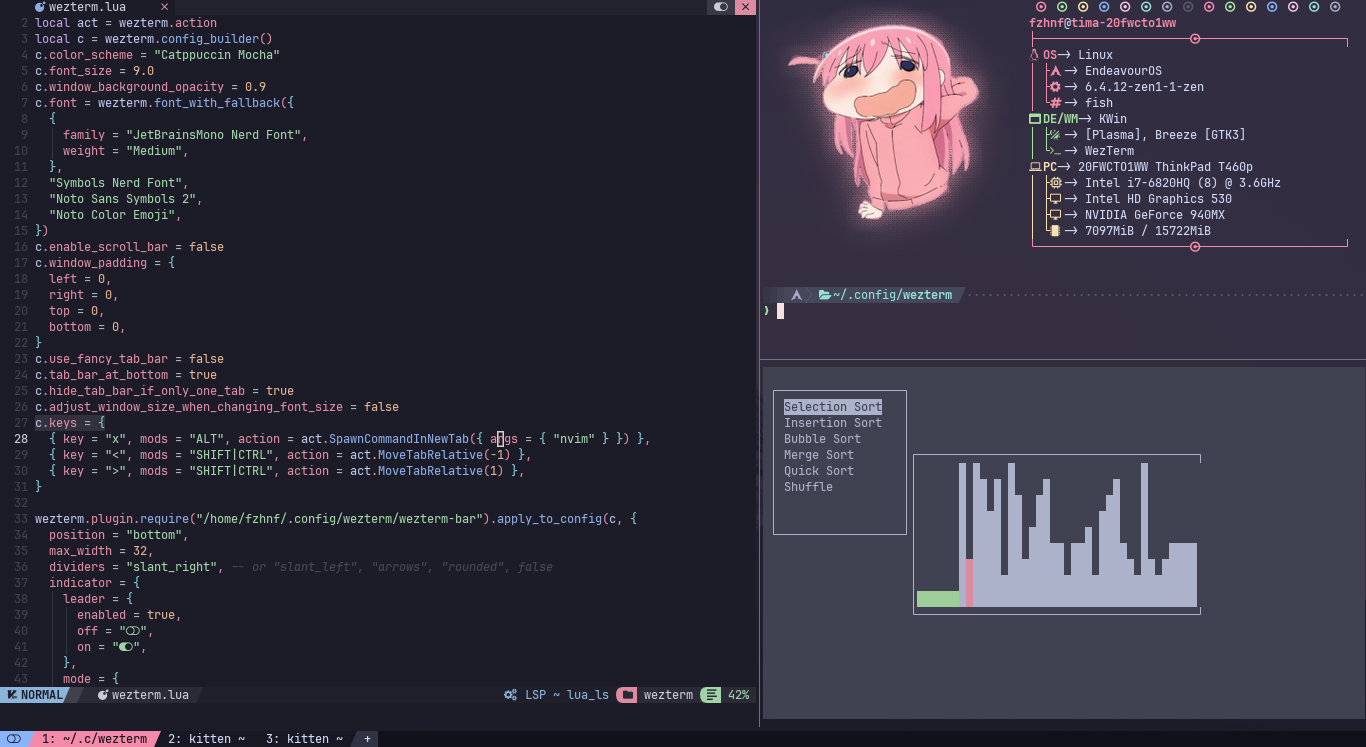Click the c.window_background_opacity = 0.9 line

pos(150,87)
